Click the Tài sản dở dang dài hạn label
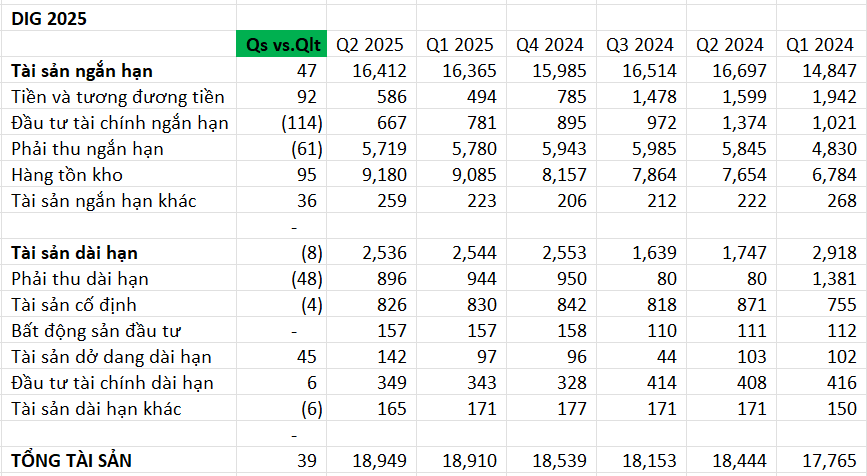The width and height of the screenshot is (867, 476). (x=111, y=357)
